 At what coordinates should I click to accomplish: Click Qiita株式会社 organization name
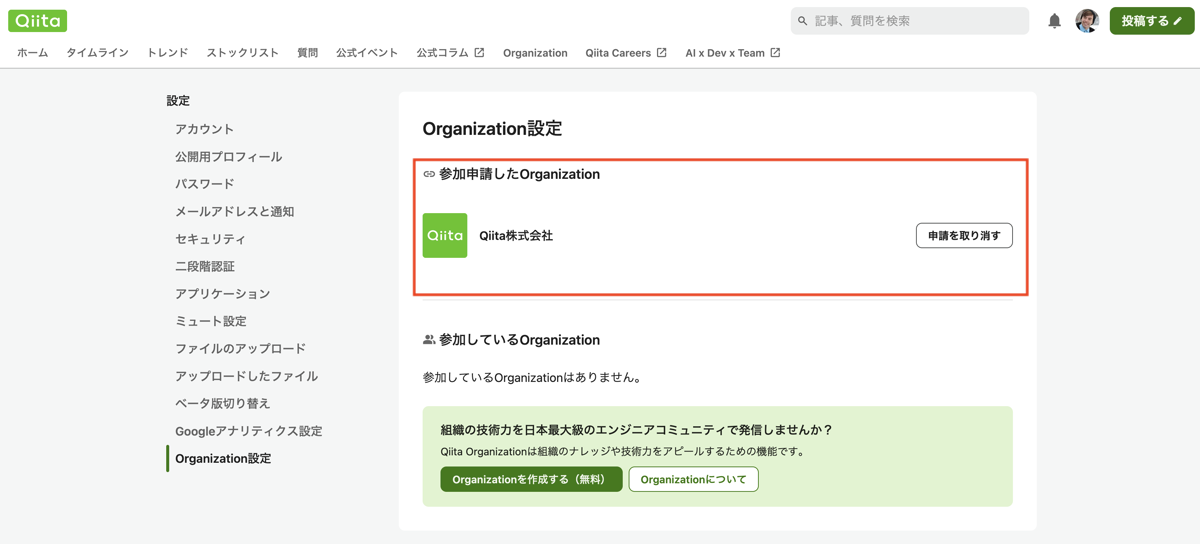pyautogui.click(x=516, y=236)
